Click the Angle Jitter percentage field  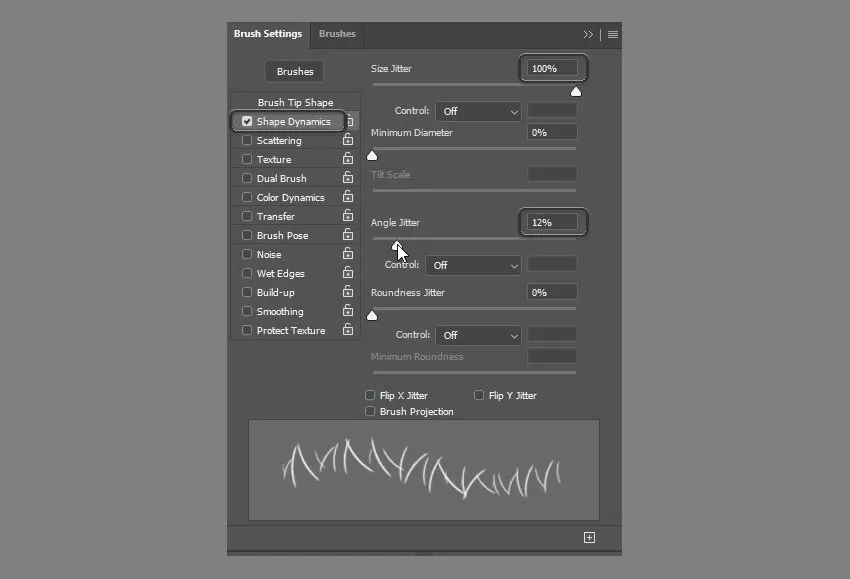(x=552, y=222)
